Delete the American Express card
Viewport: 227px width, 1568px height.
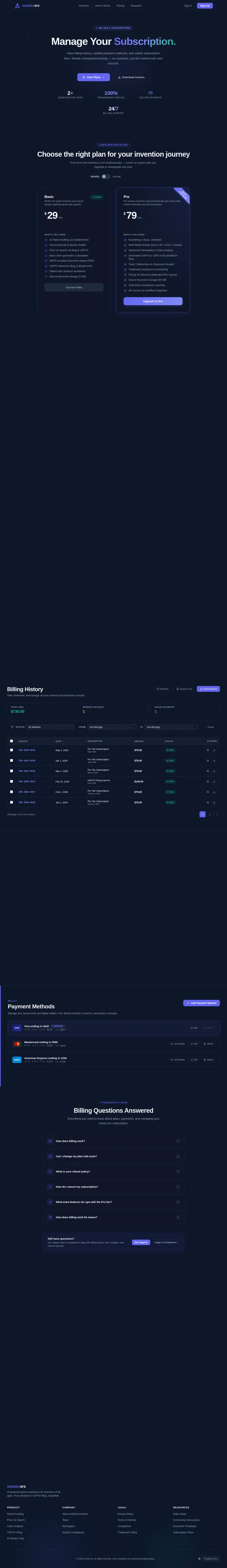point(209,1060)
